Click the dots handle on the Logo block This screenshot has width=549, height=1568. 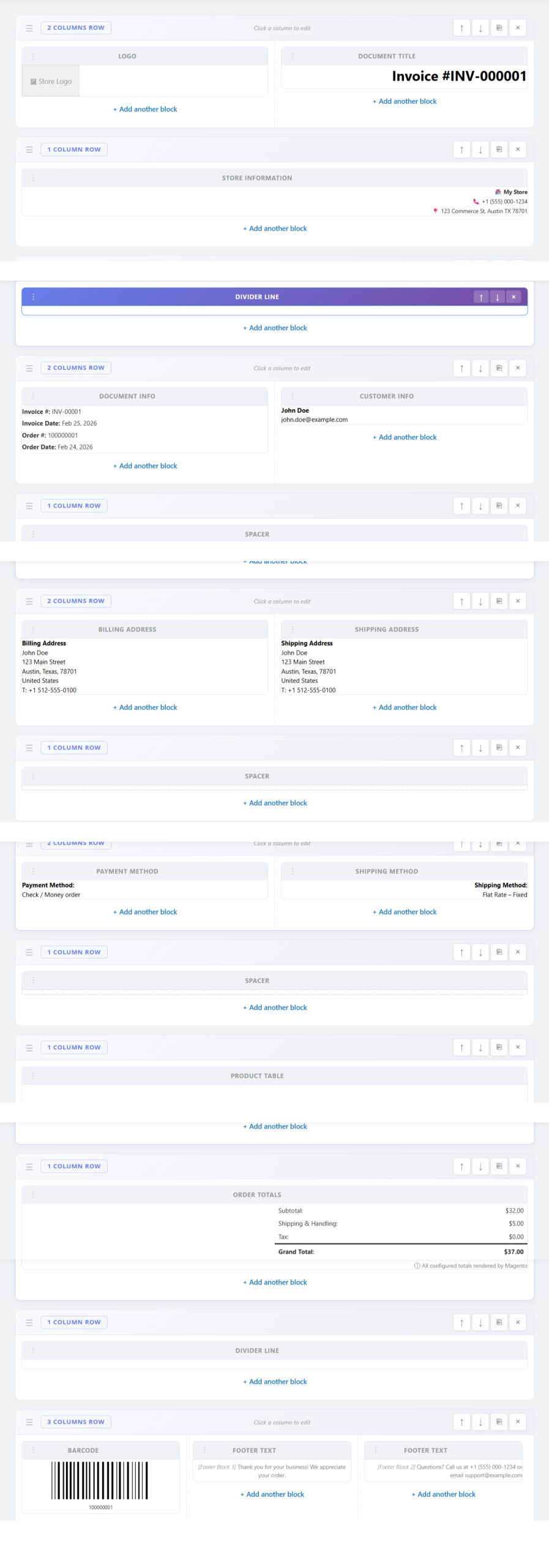pos(33,56)
